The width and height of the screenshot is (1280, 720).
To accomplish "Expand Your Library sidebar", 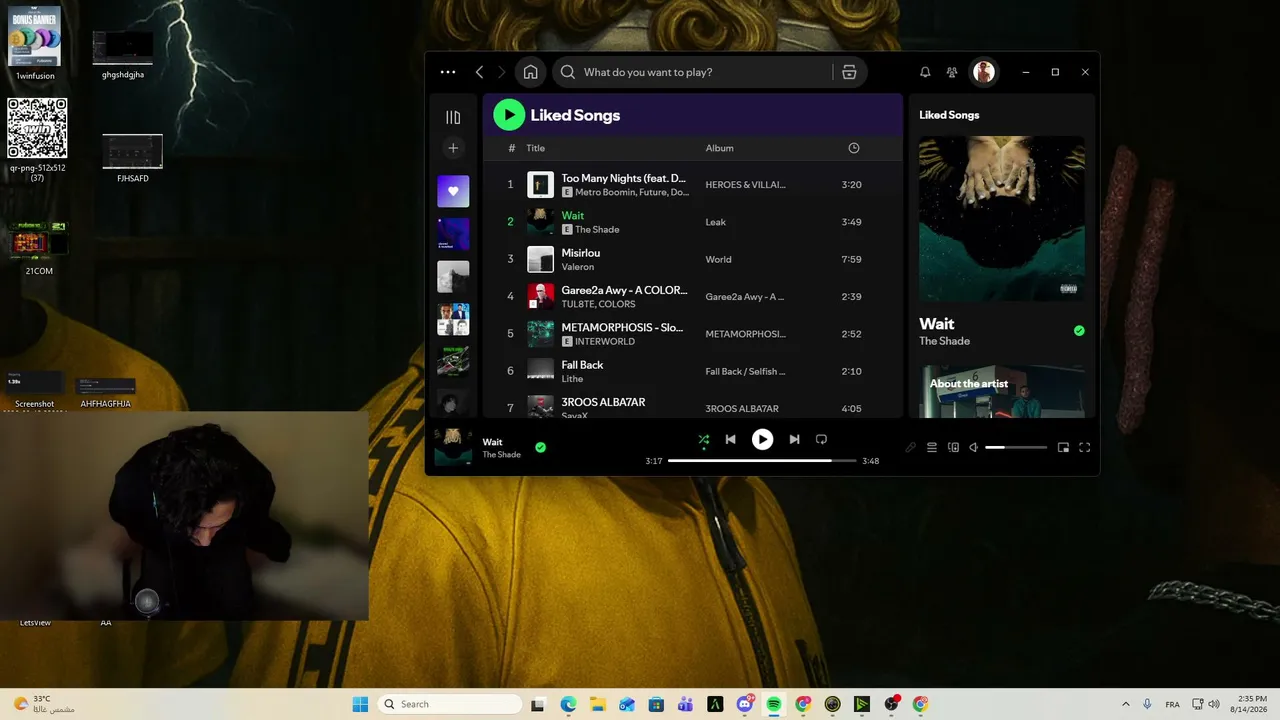I will click(453, 117).
